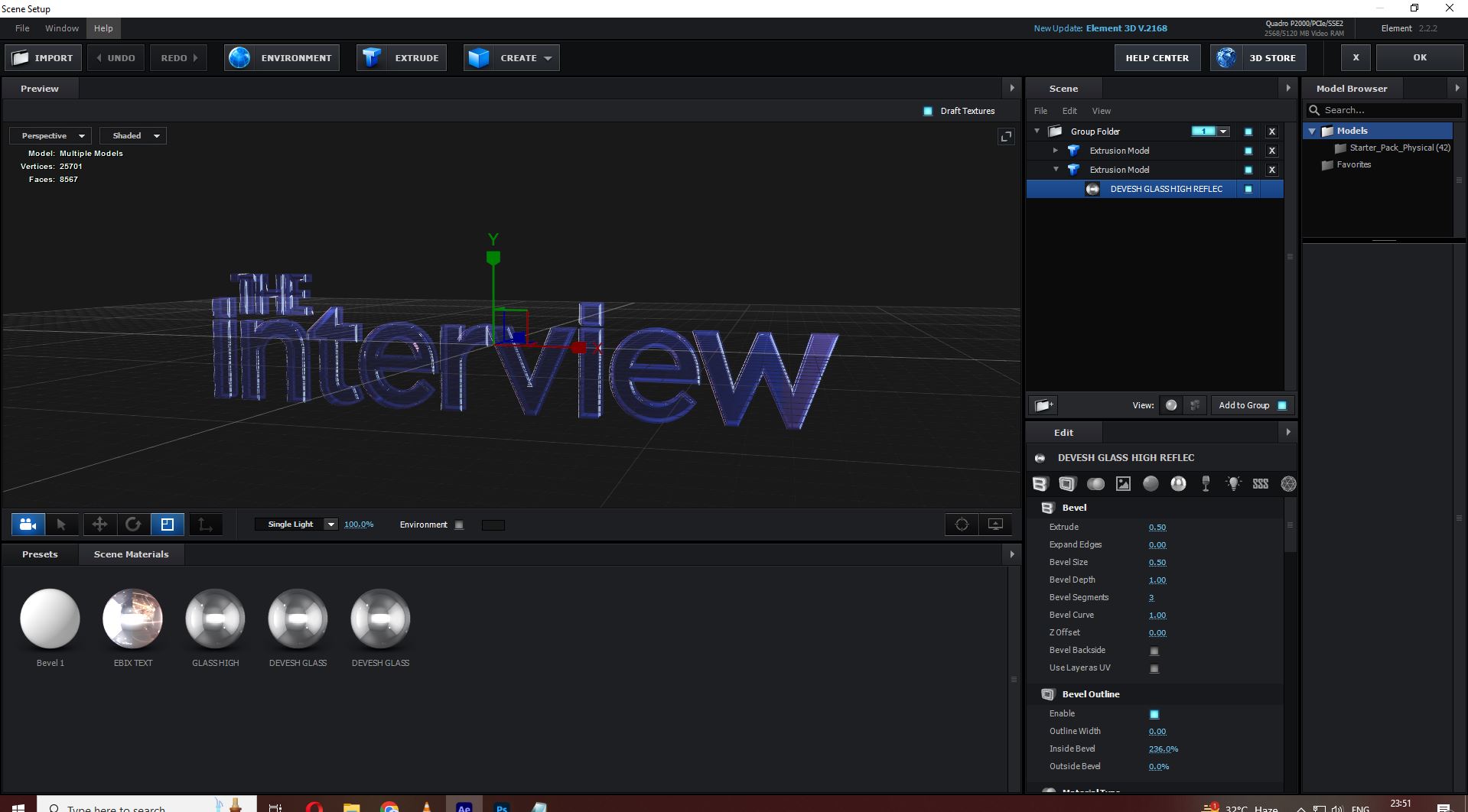
Task: Create a new group folder in Scene
Action: (x=1044, y=405)
